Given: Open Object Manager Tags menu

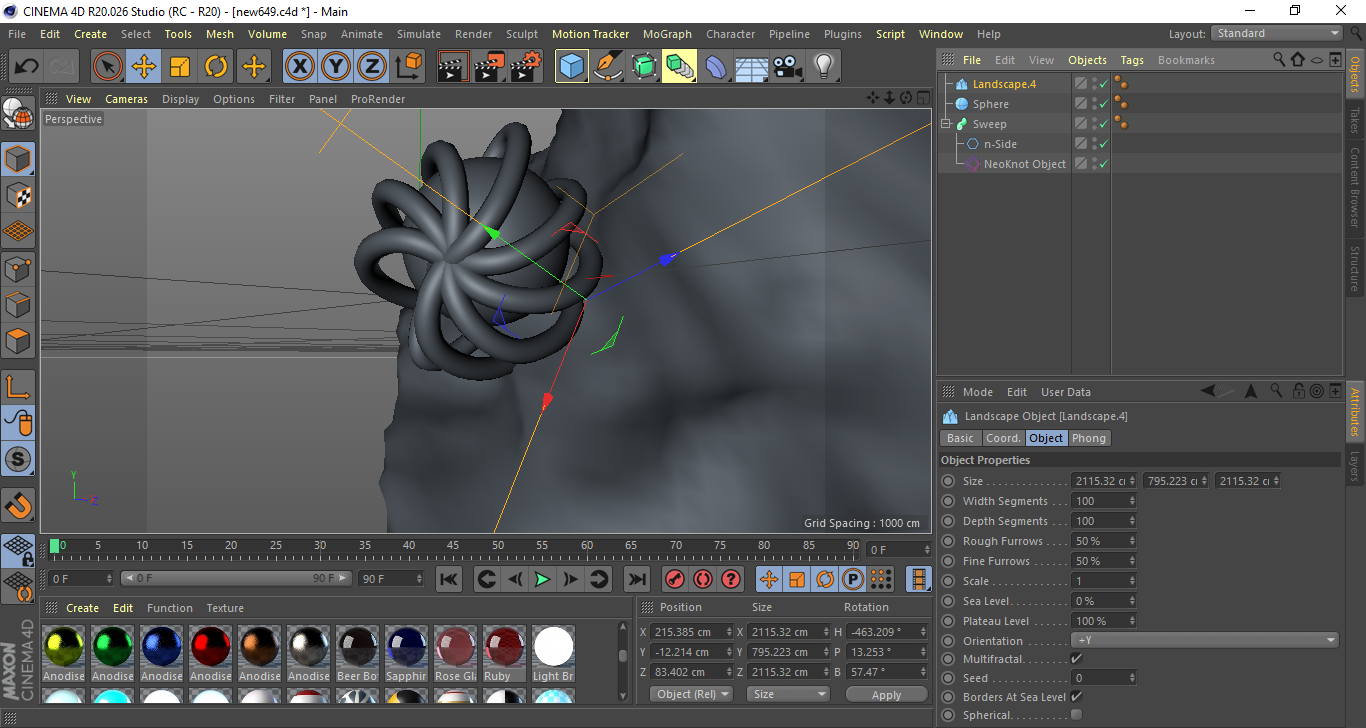Looking at the screenshot, I should point(1132,60).
